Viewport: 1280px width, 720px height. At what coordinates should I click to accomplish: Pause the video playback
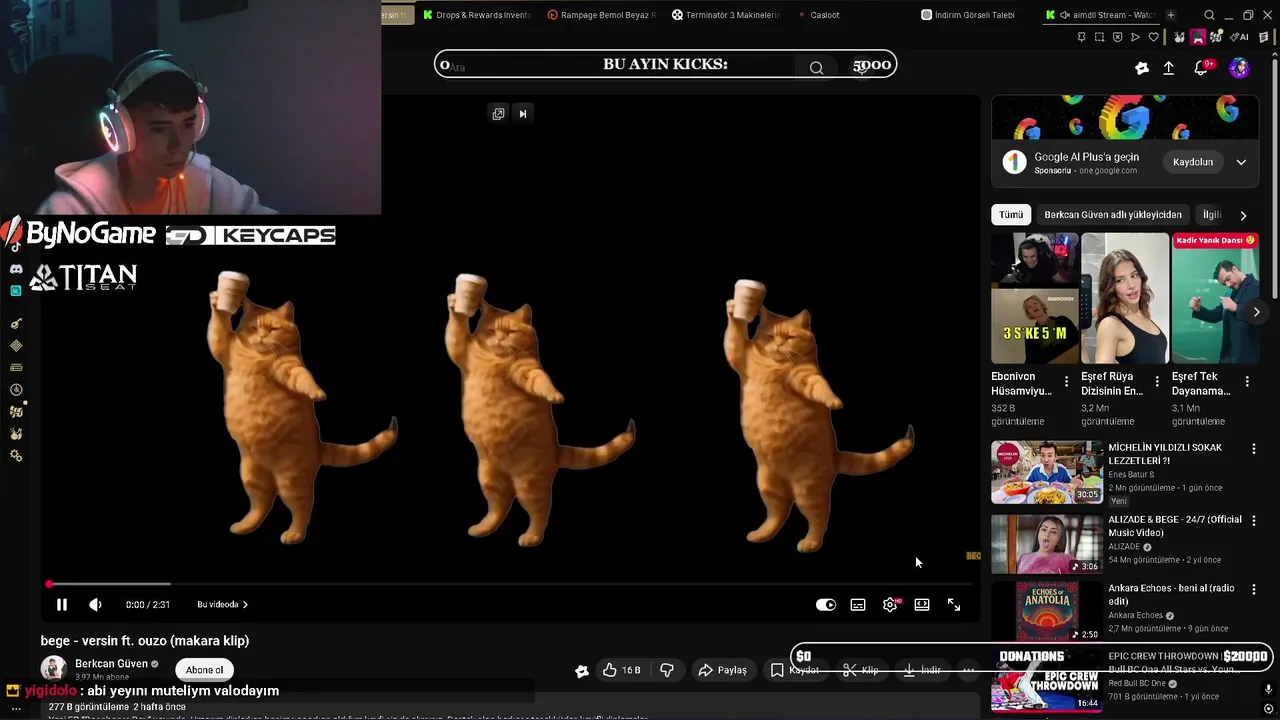point(61,604)
